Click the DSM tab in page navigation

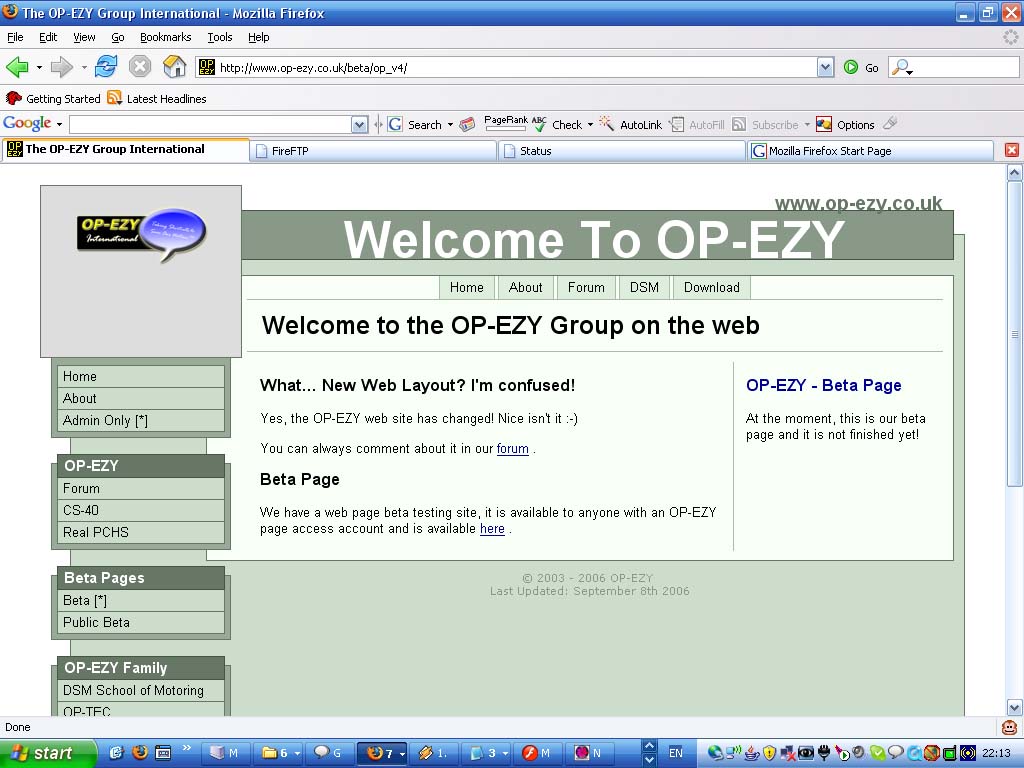(644, 287)
